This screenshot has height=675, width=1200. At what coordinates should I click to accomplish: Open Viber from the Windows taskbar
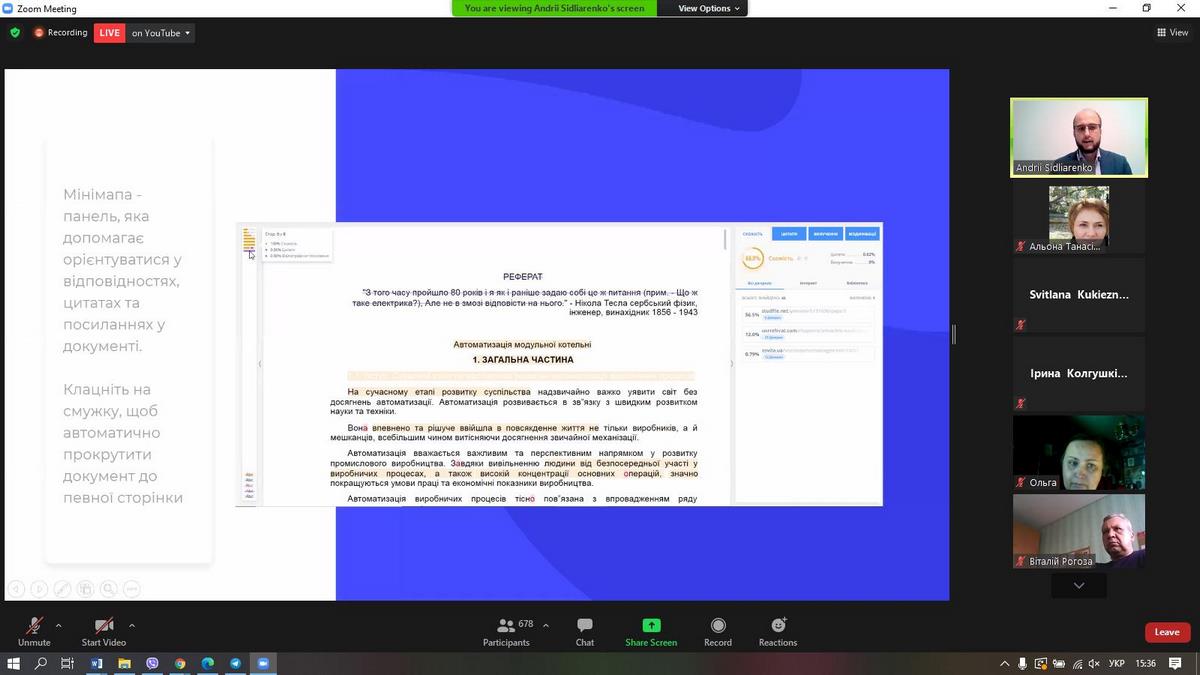[152, 663]
